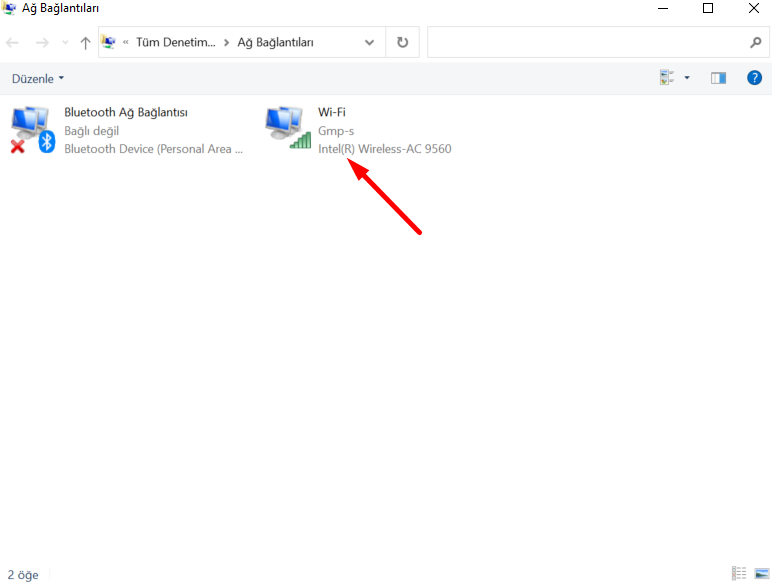Click Intel(R) Wireless-AC 9560 text
The image size is (772, 583).
tap(385, 149)
